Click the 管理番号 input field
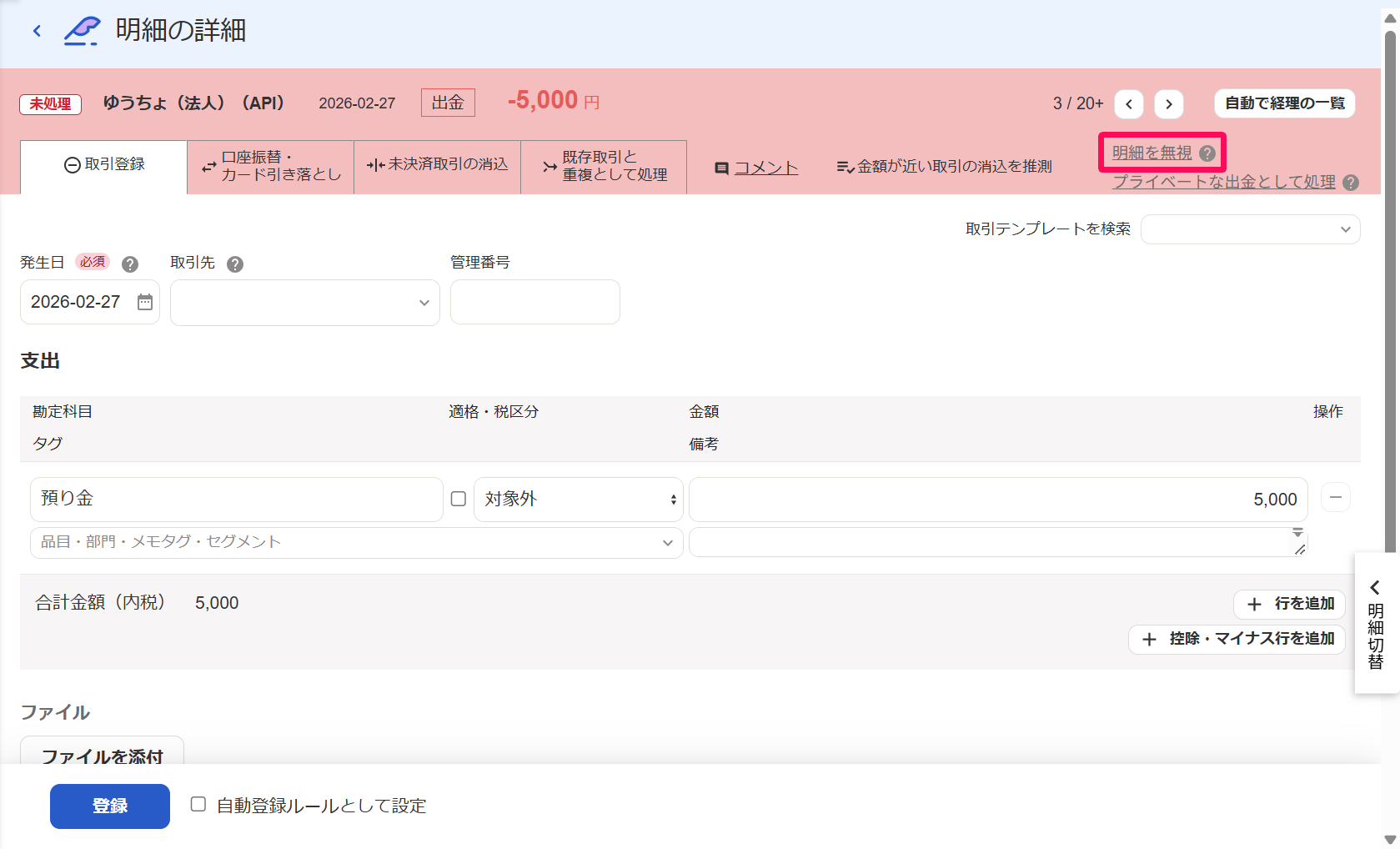 (x=535, y=302)
